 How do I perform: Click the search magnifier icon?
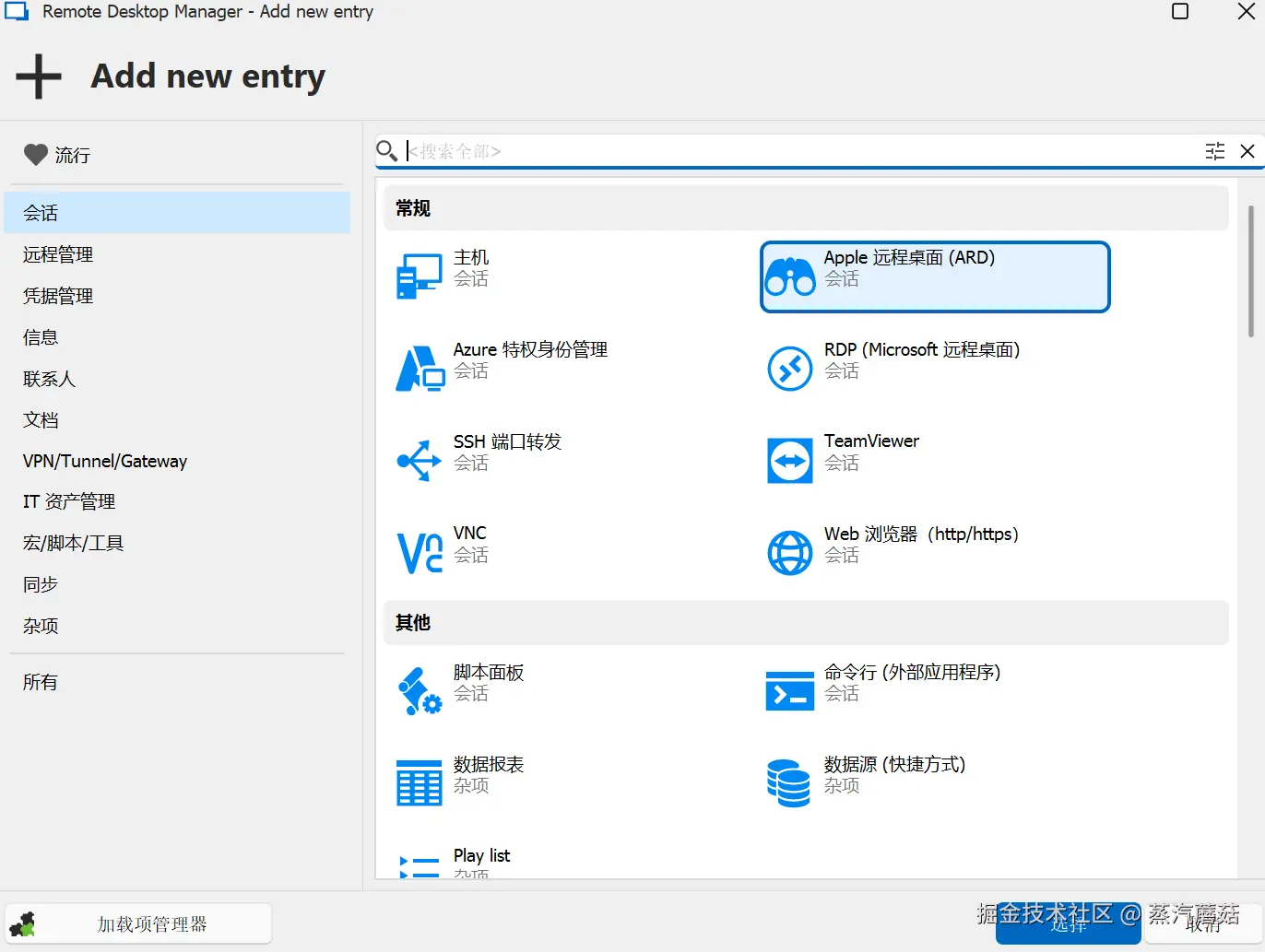pyautogui.click(x=387, y=150)
